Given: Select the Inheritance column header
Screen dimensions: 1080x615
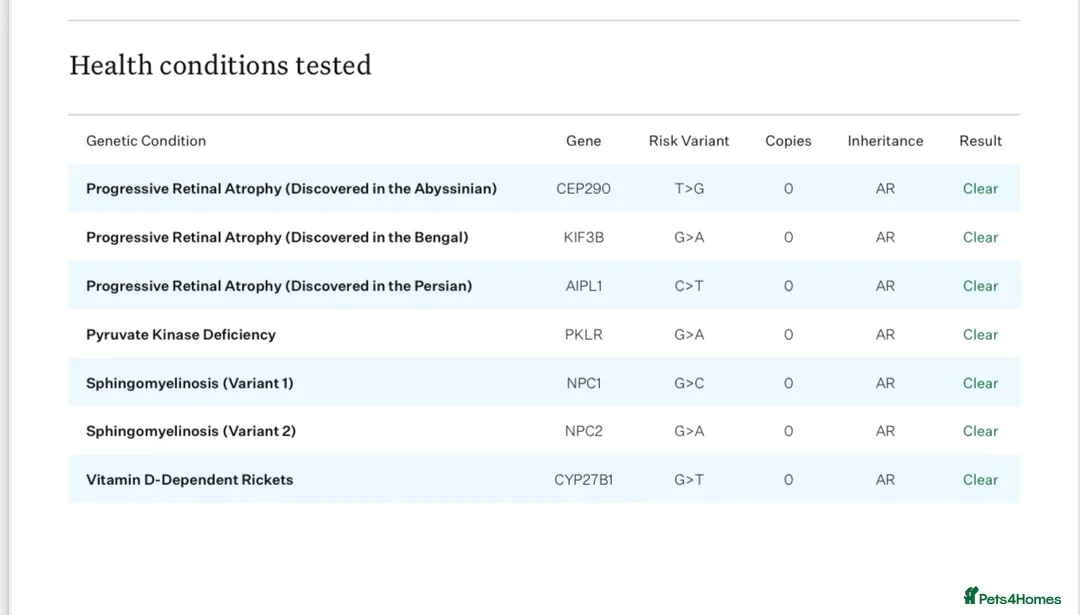Looking at the screenshot, I should (x=885, y=141).
